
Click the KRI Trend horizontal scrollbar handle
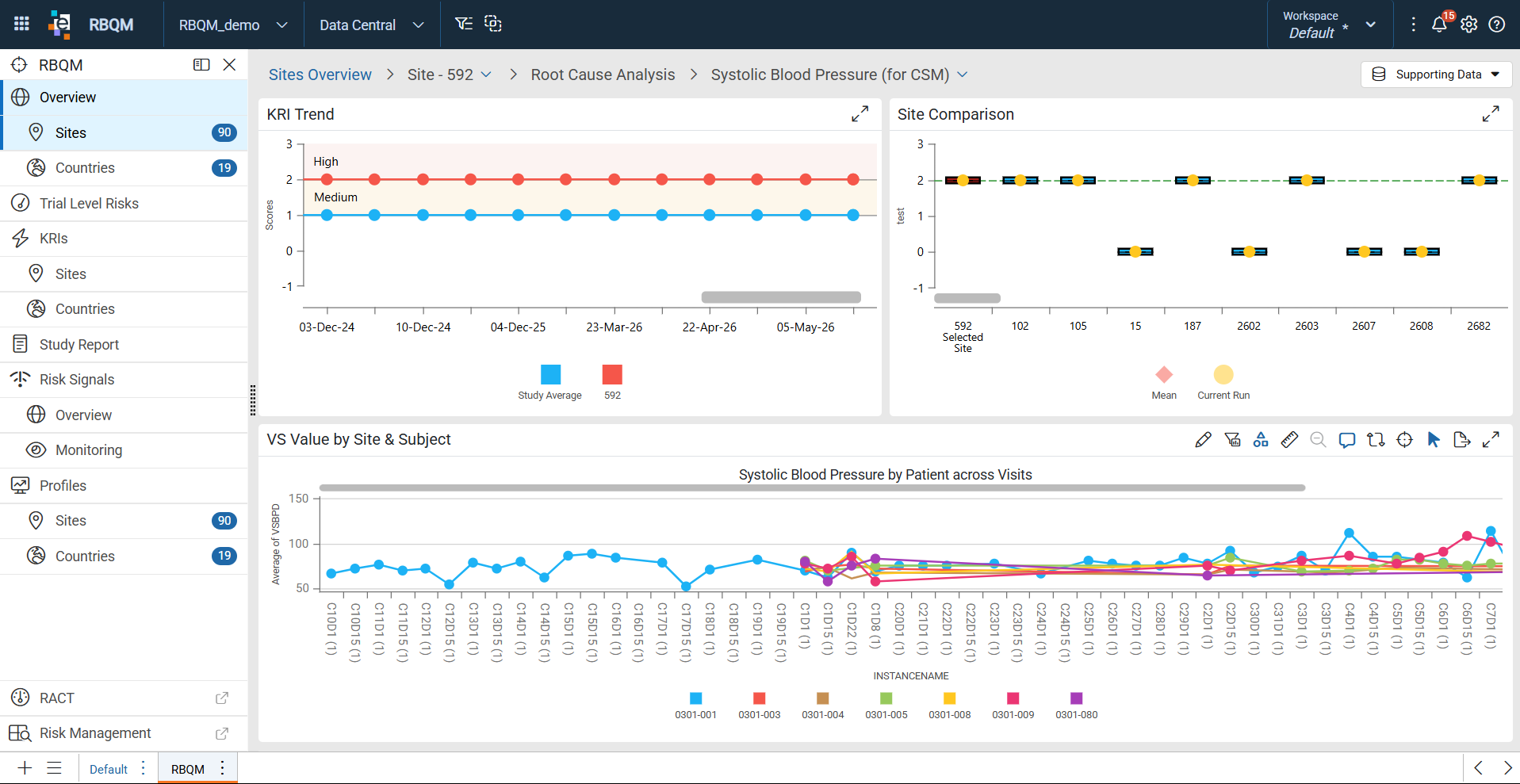click(781, 297)
